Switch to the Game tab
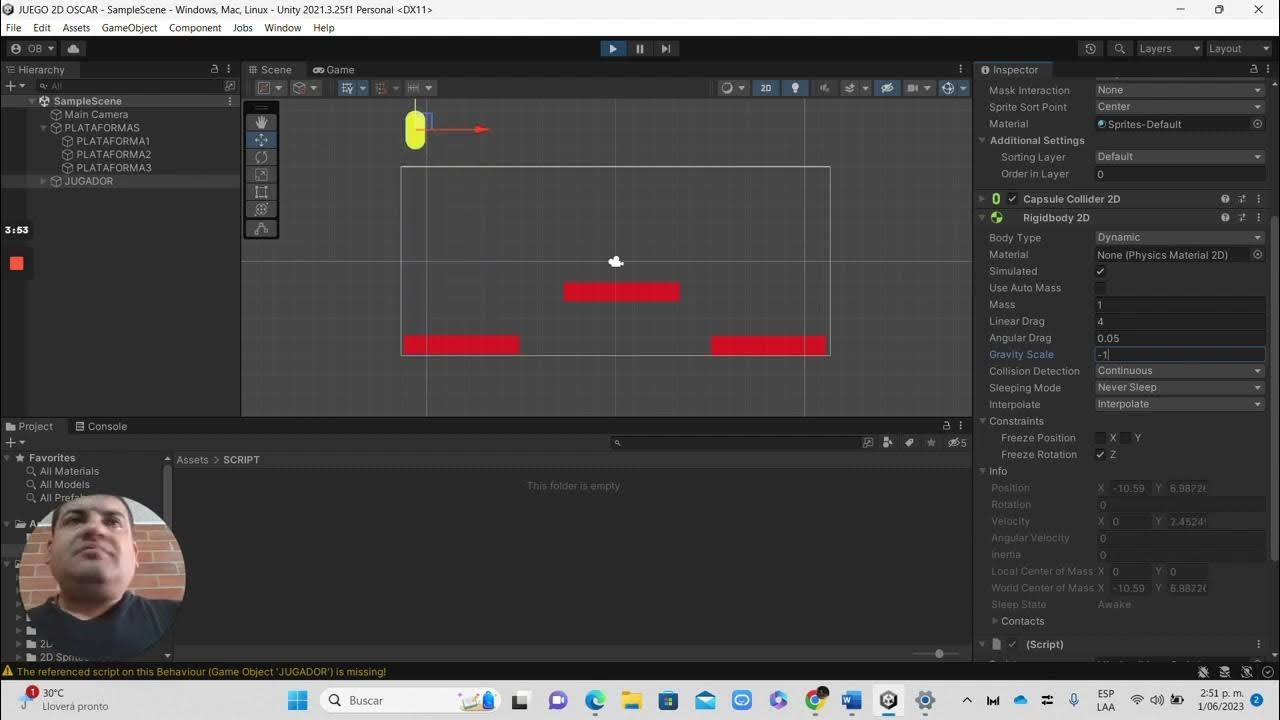Image resolution: width=1280 pixels, height=720 pixels. (334, 70)
